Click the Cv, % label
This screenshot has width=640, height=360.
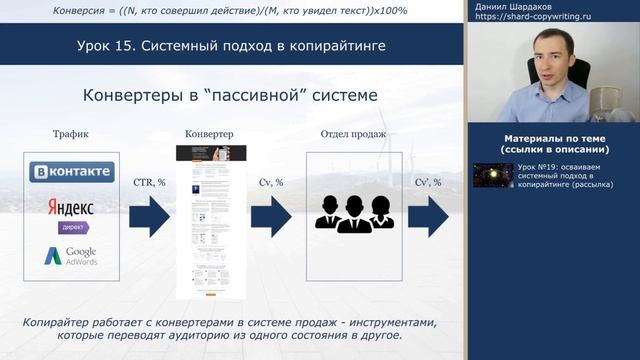[x=271, y=182]
